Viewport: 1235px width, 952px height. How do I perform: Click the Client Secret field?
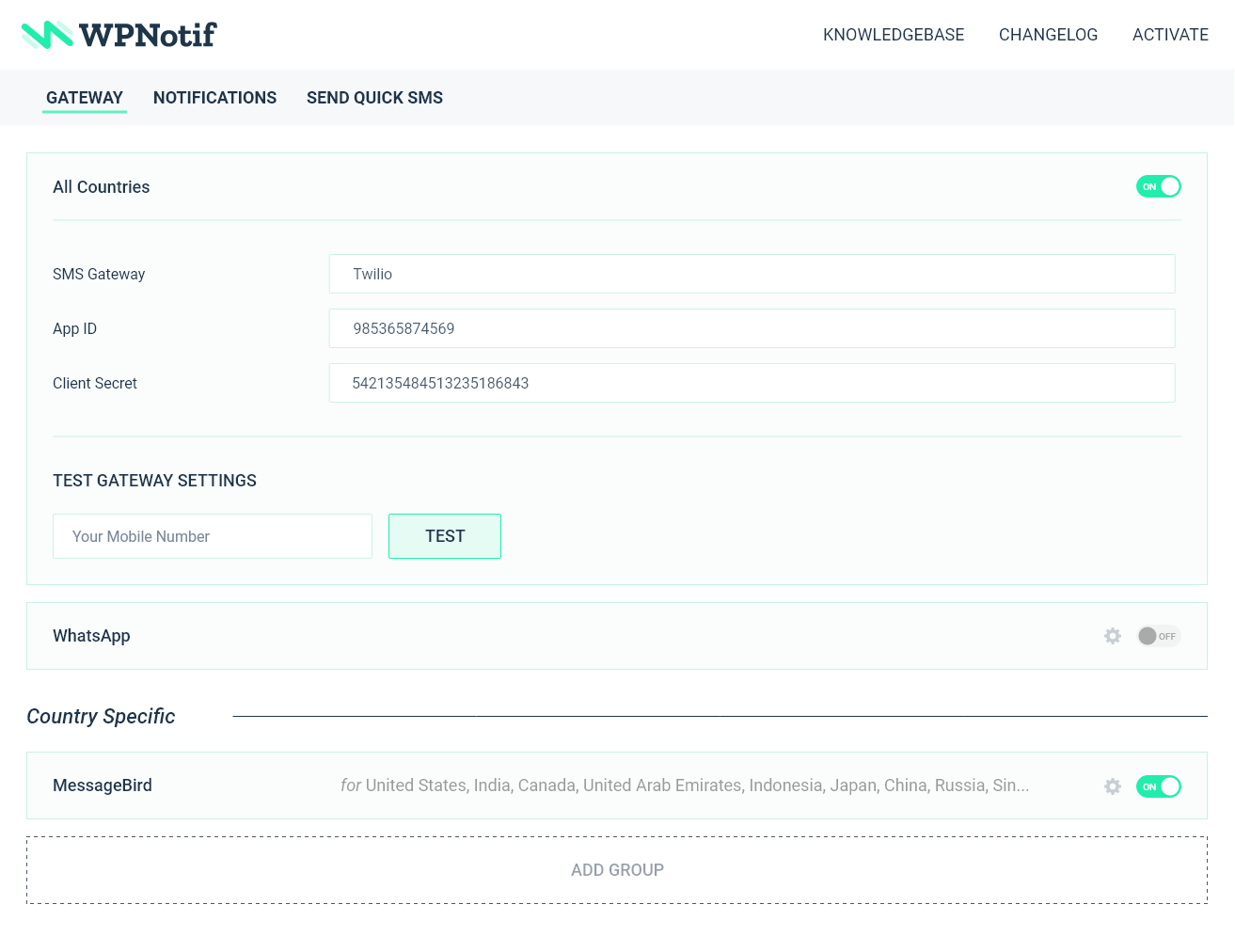752,383
